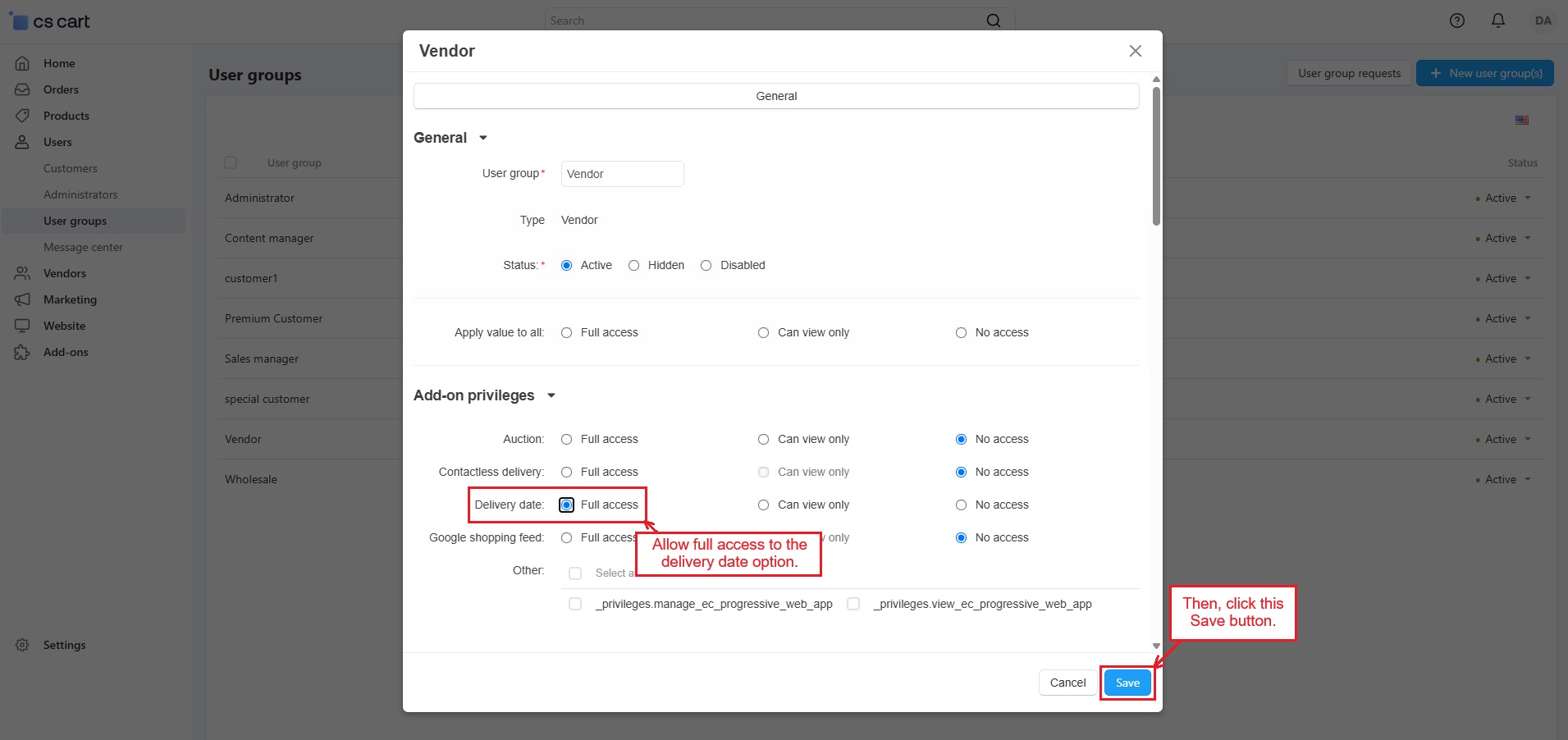Click the search magnifier icon
The image size is (1568, 740).
point(993,21)
